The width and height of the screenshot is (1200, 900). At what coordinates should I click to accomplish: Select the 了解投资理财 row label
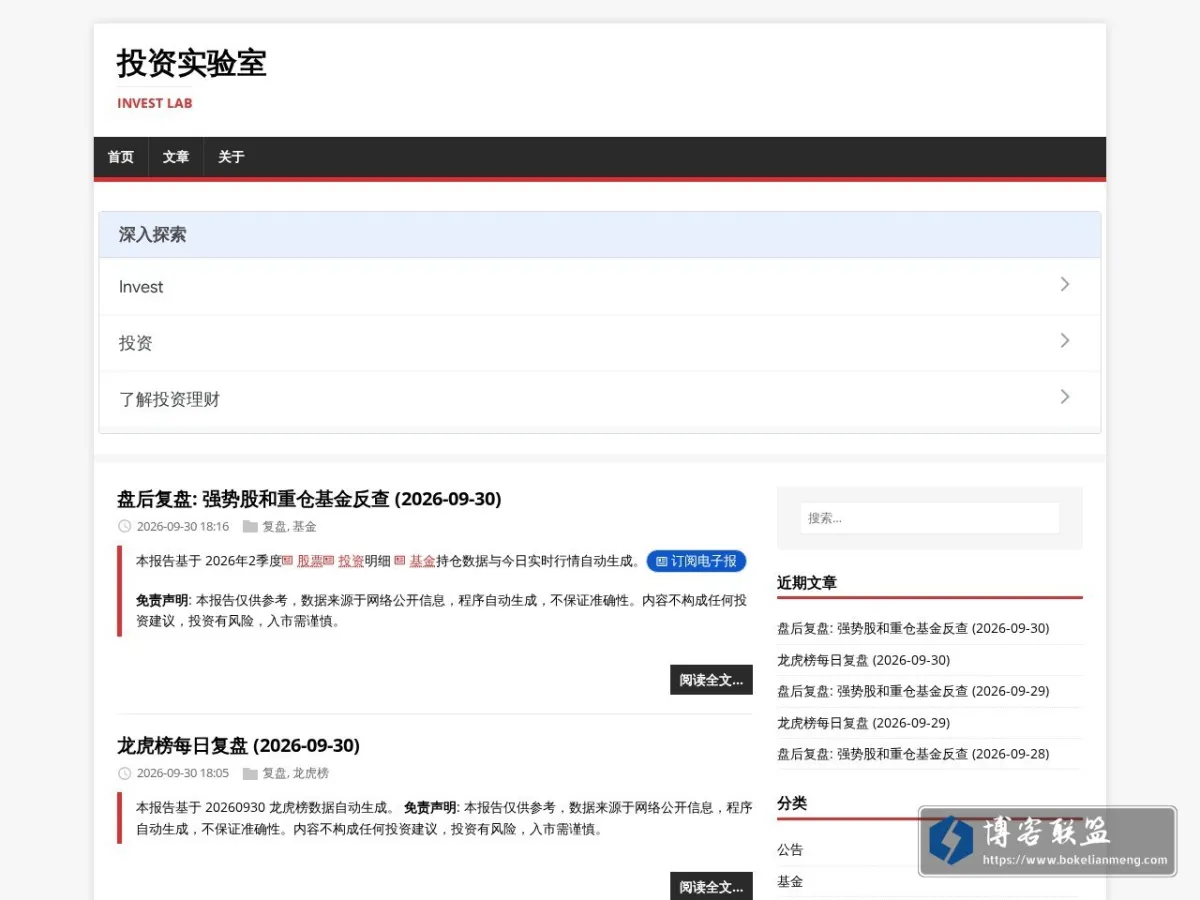pos(169,399)
